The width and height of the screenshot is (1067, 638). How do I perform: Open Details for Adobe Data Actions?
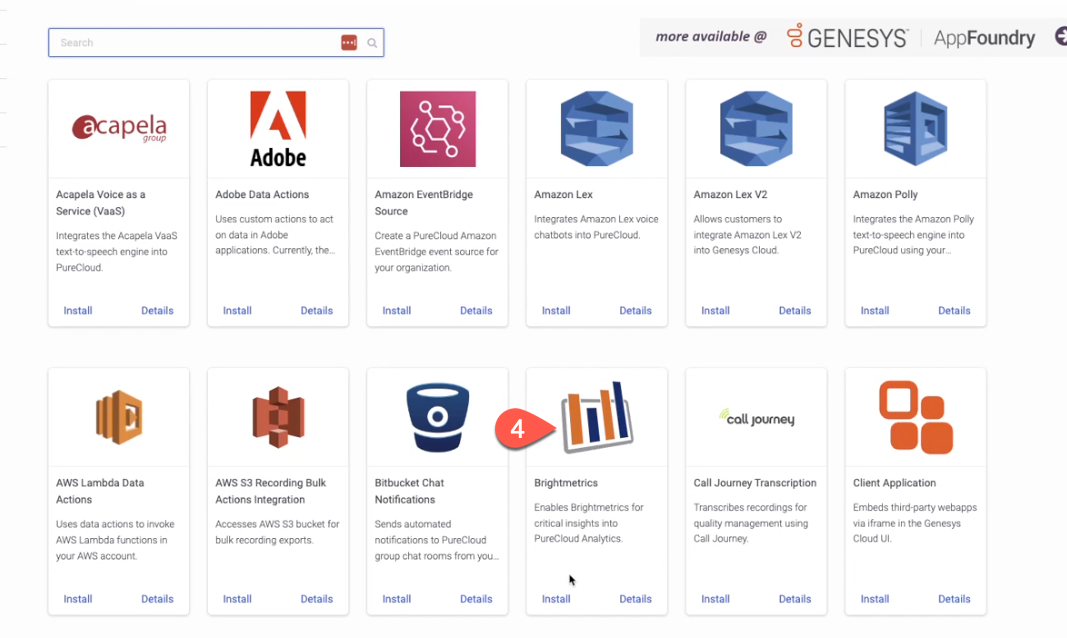[316, 310]
